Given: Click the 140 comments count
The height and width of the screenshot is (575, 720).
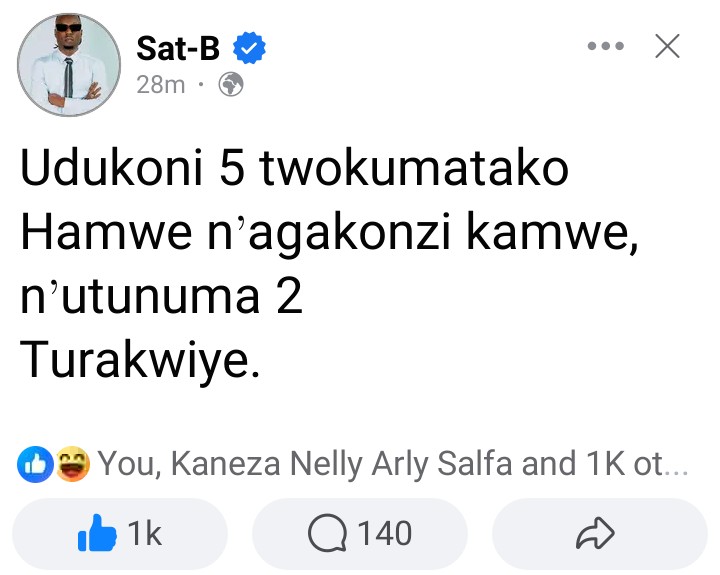Looking at the screenshot, I should click(x=385, y=534).
